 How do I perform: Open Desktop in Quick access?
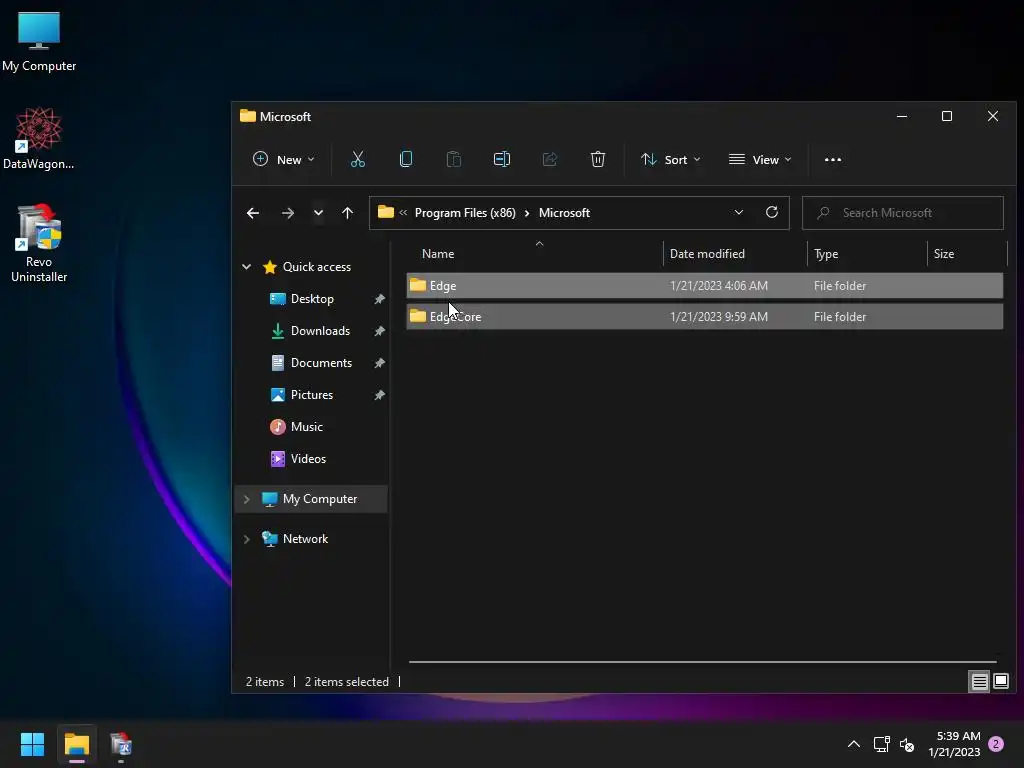312,298
